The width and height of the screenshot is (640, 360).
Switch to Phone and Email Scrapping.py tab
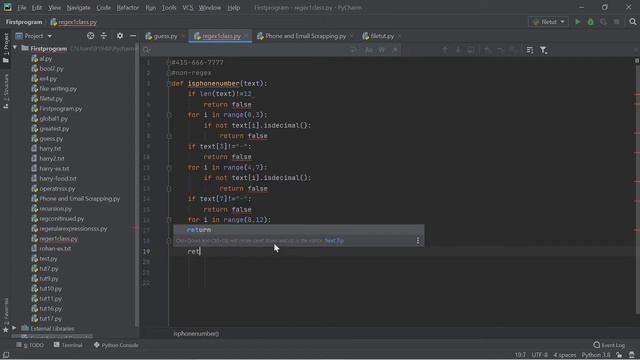[305, 36]
